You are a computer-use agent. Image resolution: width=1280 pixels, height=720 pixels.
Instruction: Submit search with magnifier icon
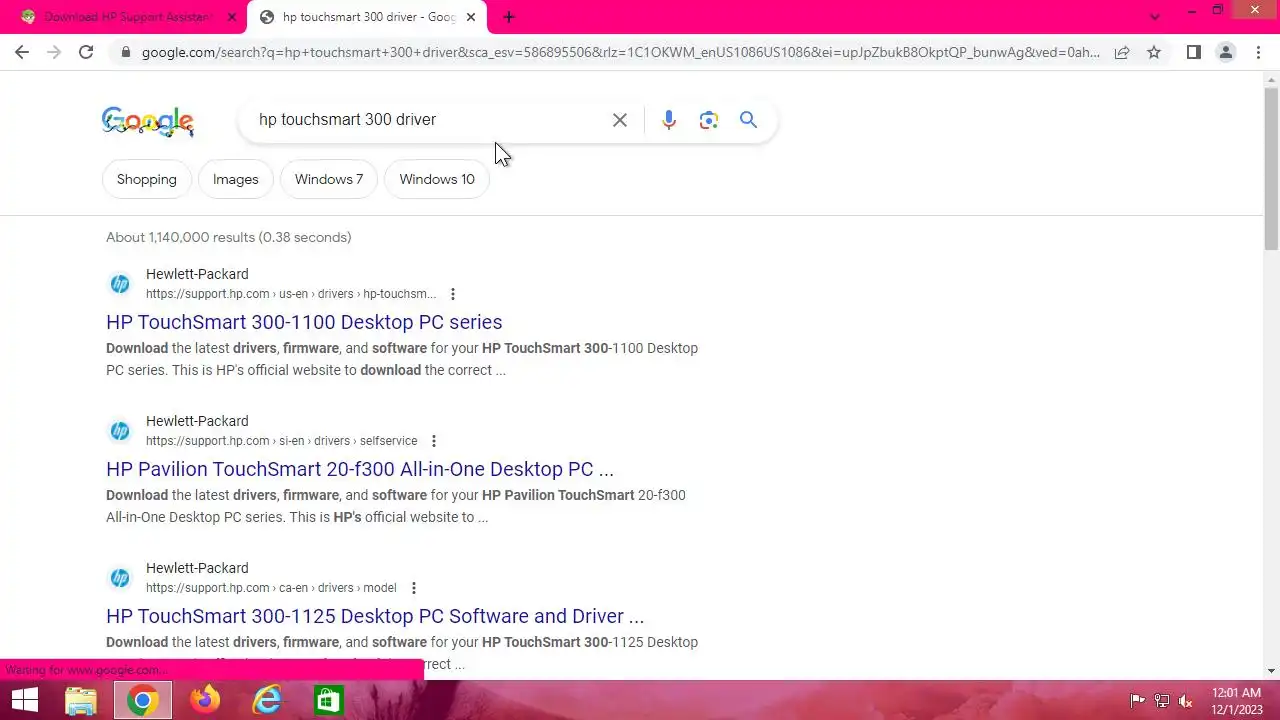(x=748, y=120)
